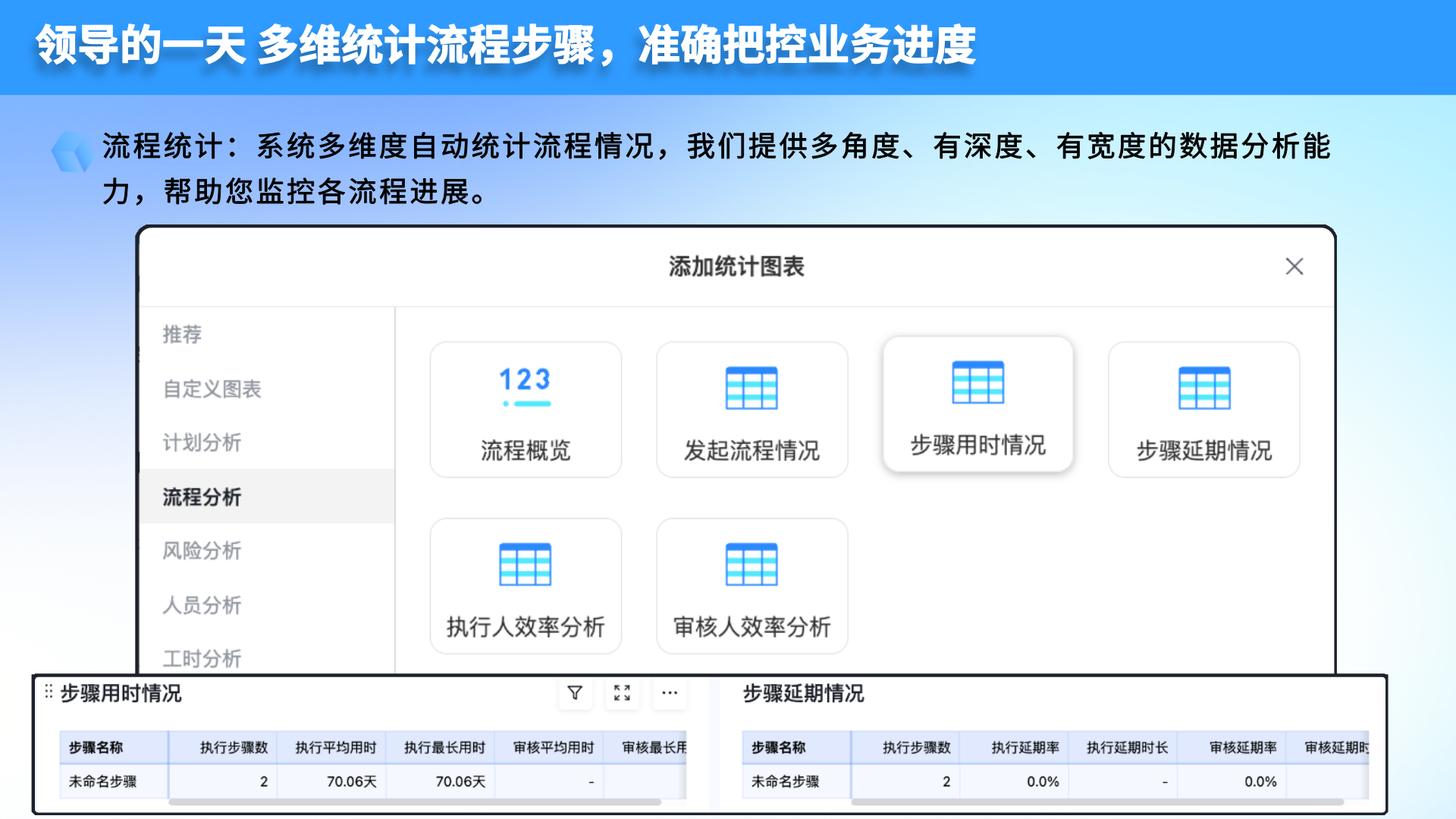Click the 执行平均用时 column header
The width and height of the screenshot is (1456, 819).
[336, 748]
